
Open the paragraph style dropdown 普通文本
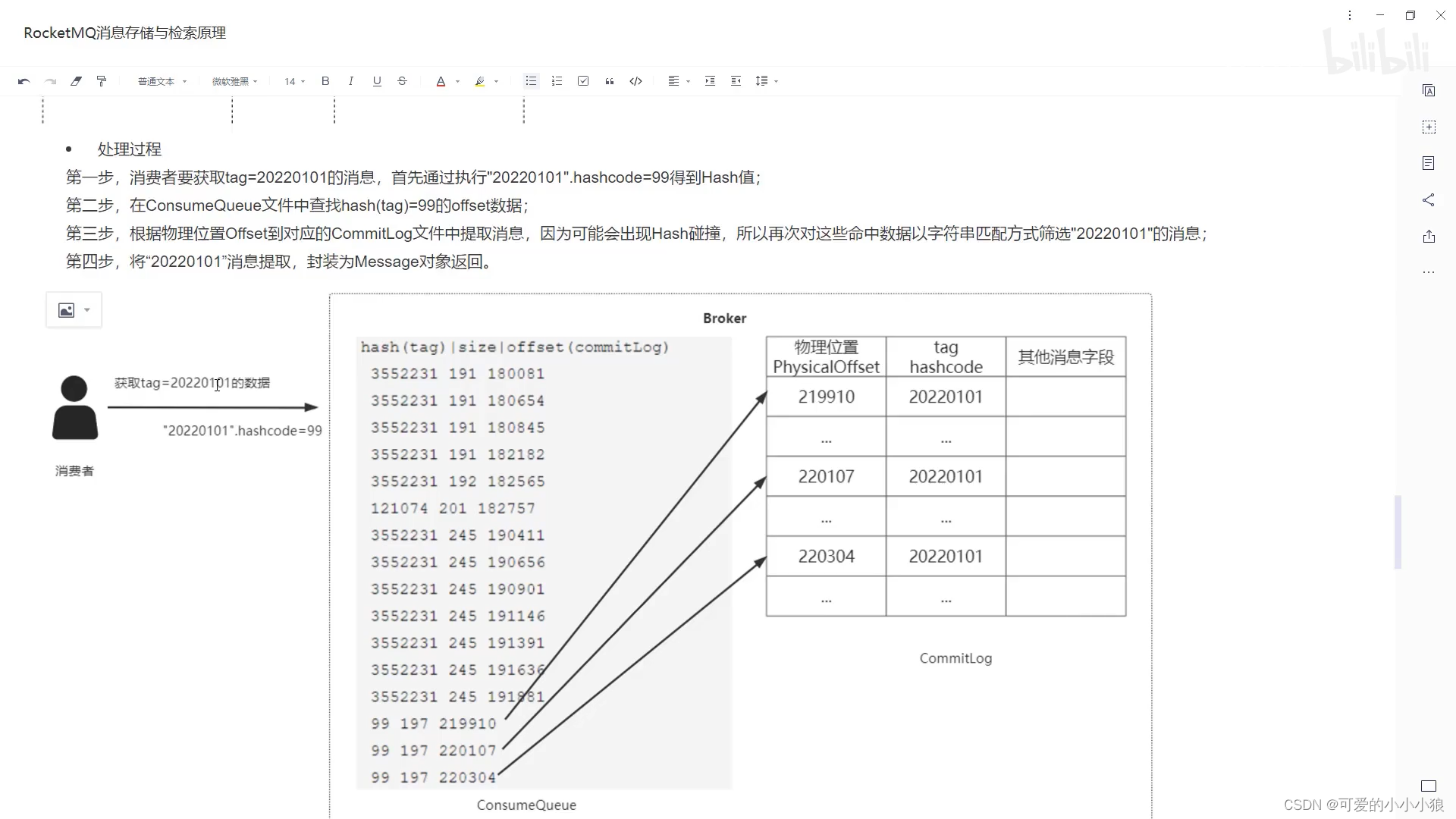click(x=162, y=81)
